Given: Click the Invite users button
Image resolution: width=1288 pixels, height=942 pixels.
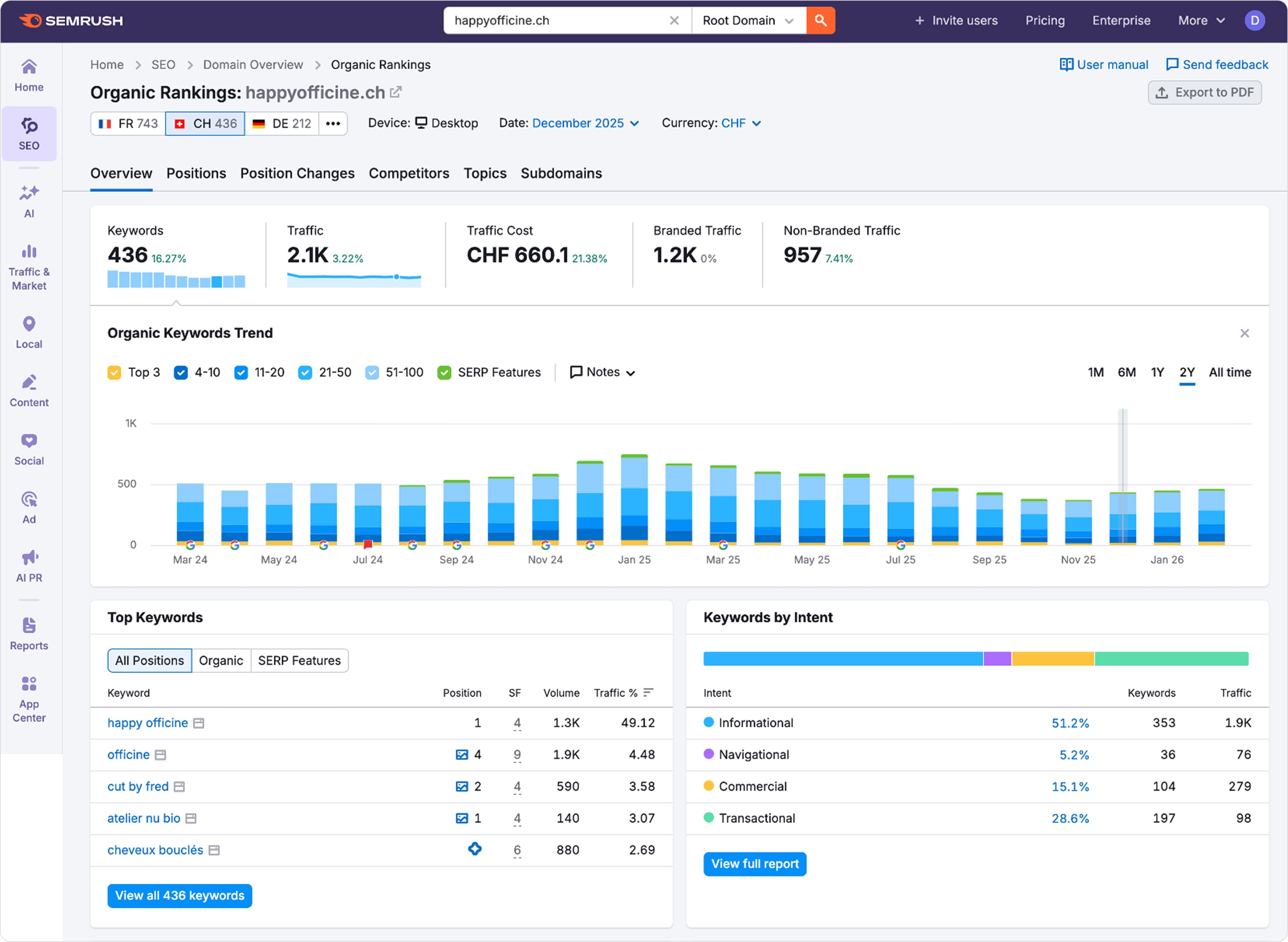Looking at the screenshot, I should [956, 21].
